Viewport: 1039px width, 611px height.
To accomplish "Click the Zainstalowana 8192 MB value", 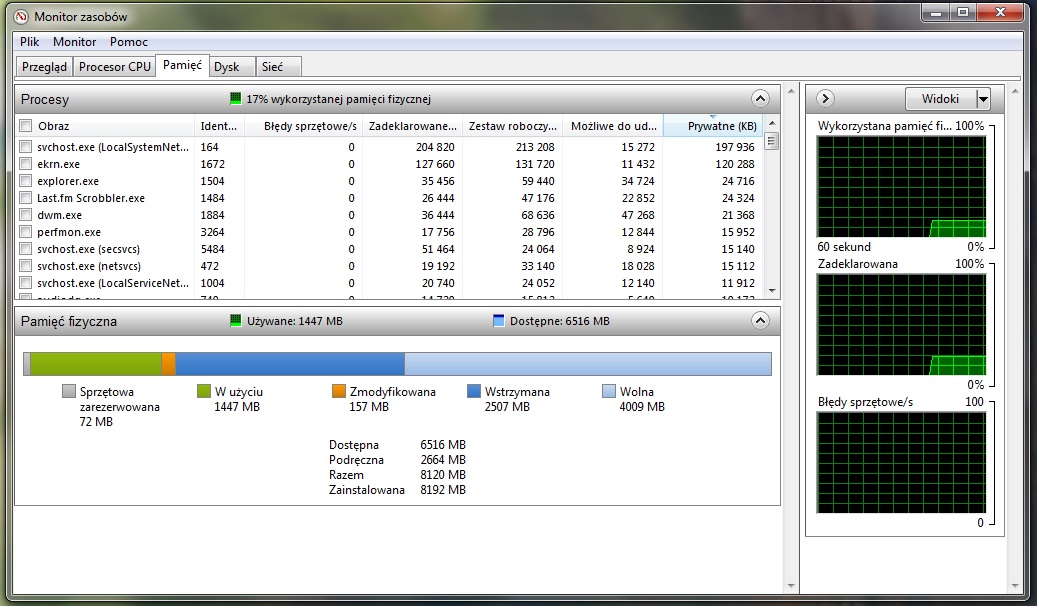I will point(443,490).
